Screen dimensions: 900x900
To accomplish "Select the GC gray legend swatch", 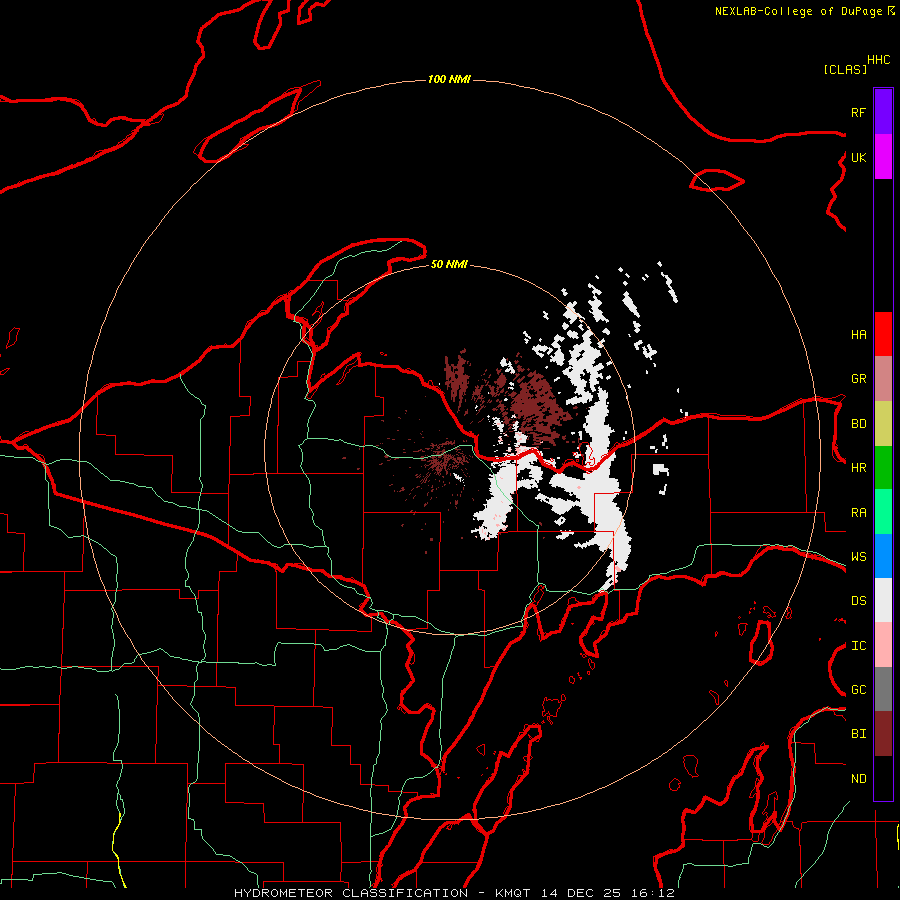I will [883, 689].
